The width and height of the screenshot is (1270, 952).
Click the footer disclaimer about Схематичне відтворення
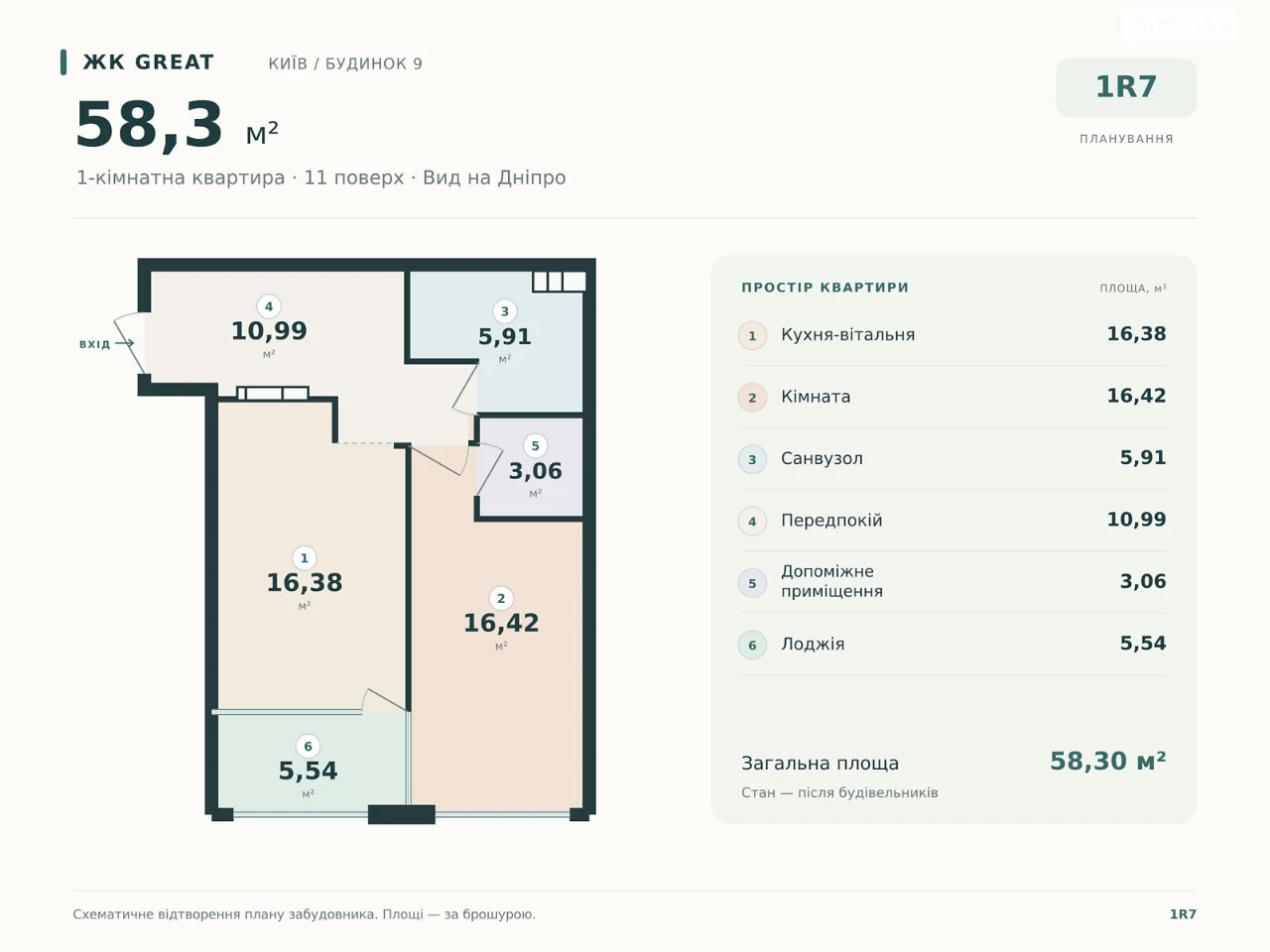click(305, 914)
